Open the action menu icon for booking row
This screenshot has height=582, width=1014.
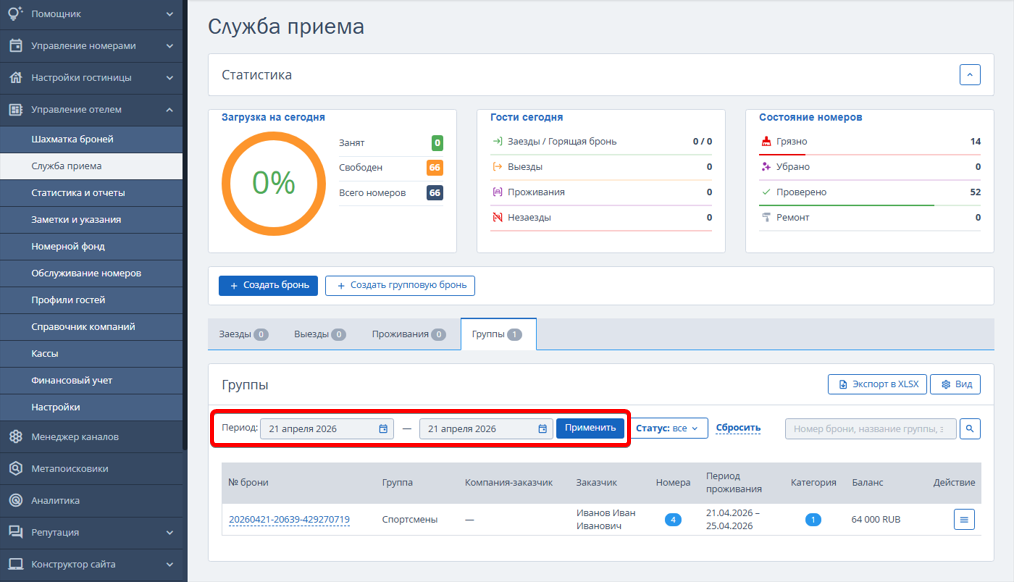[x=964, y=519]
